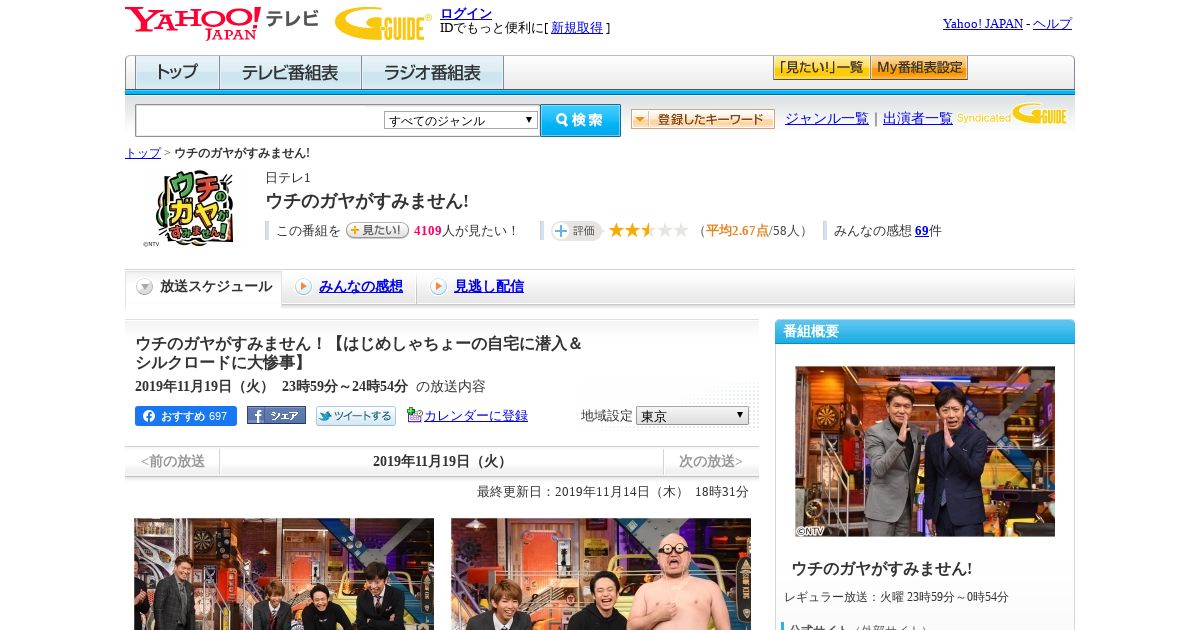
Task: Focus the keyword search input field
Action: [260, 120]
